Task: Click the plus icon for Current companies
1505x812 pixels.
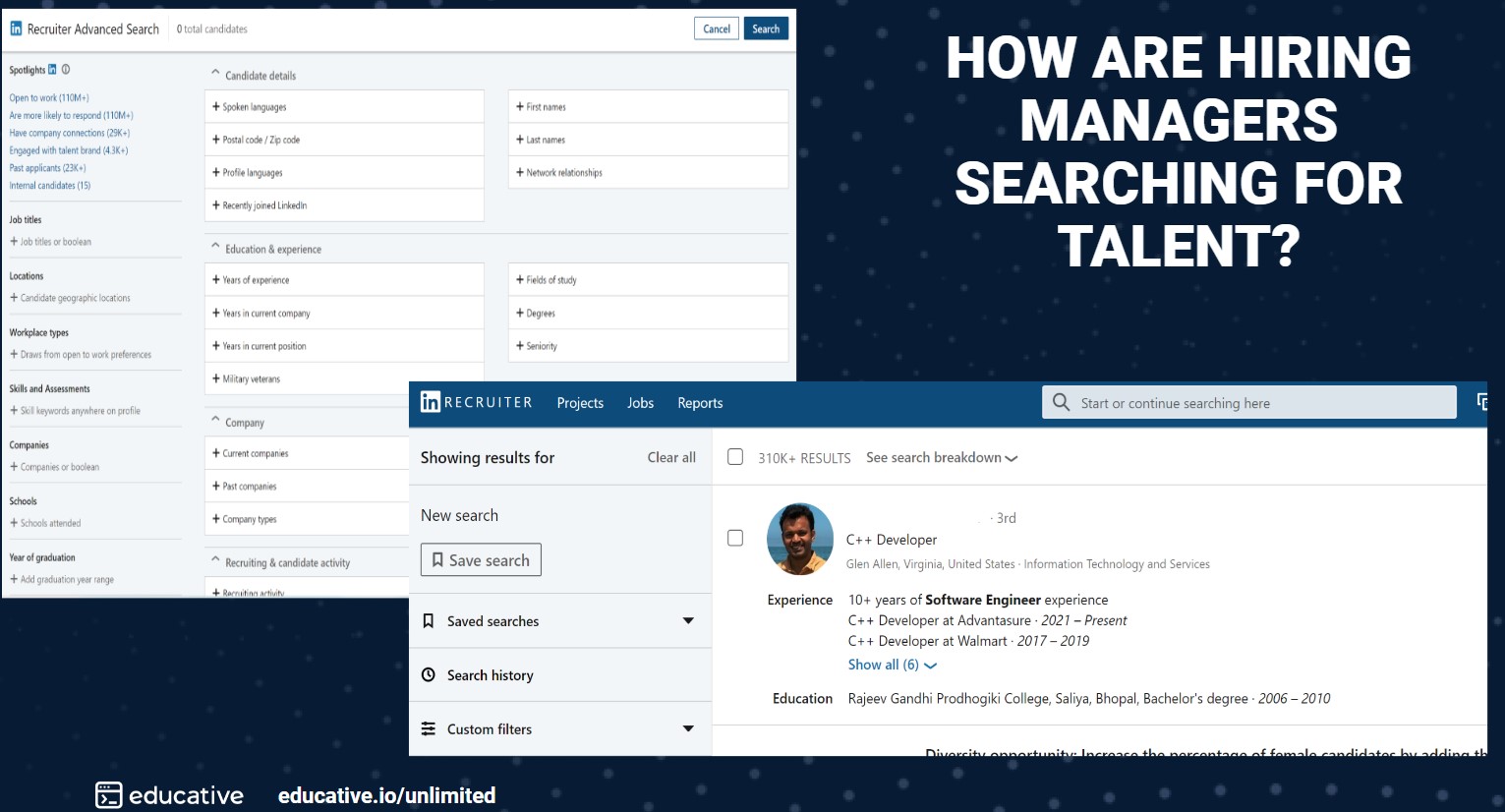Action: point(216,453)
